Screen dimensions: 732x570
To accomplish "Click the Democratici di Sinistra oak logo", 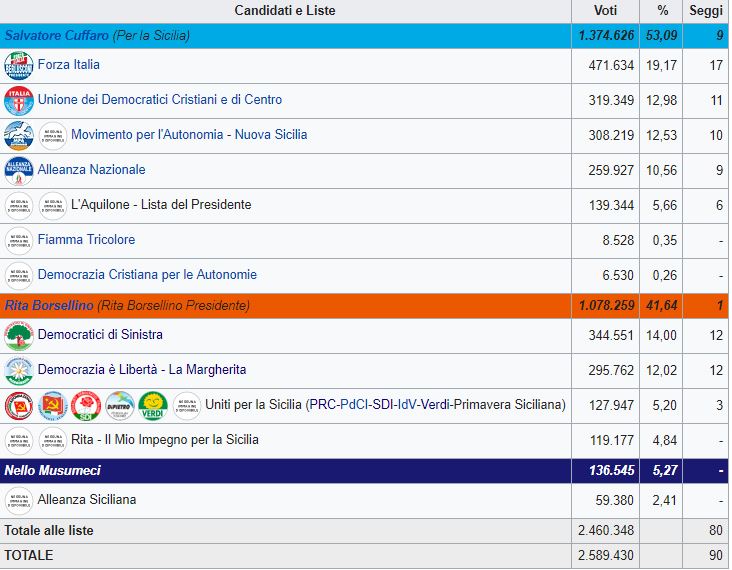I will coord(19,336).
